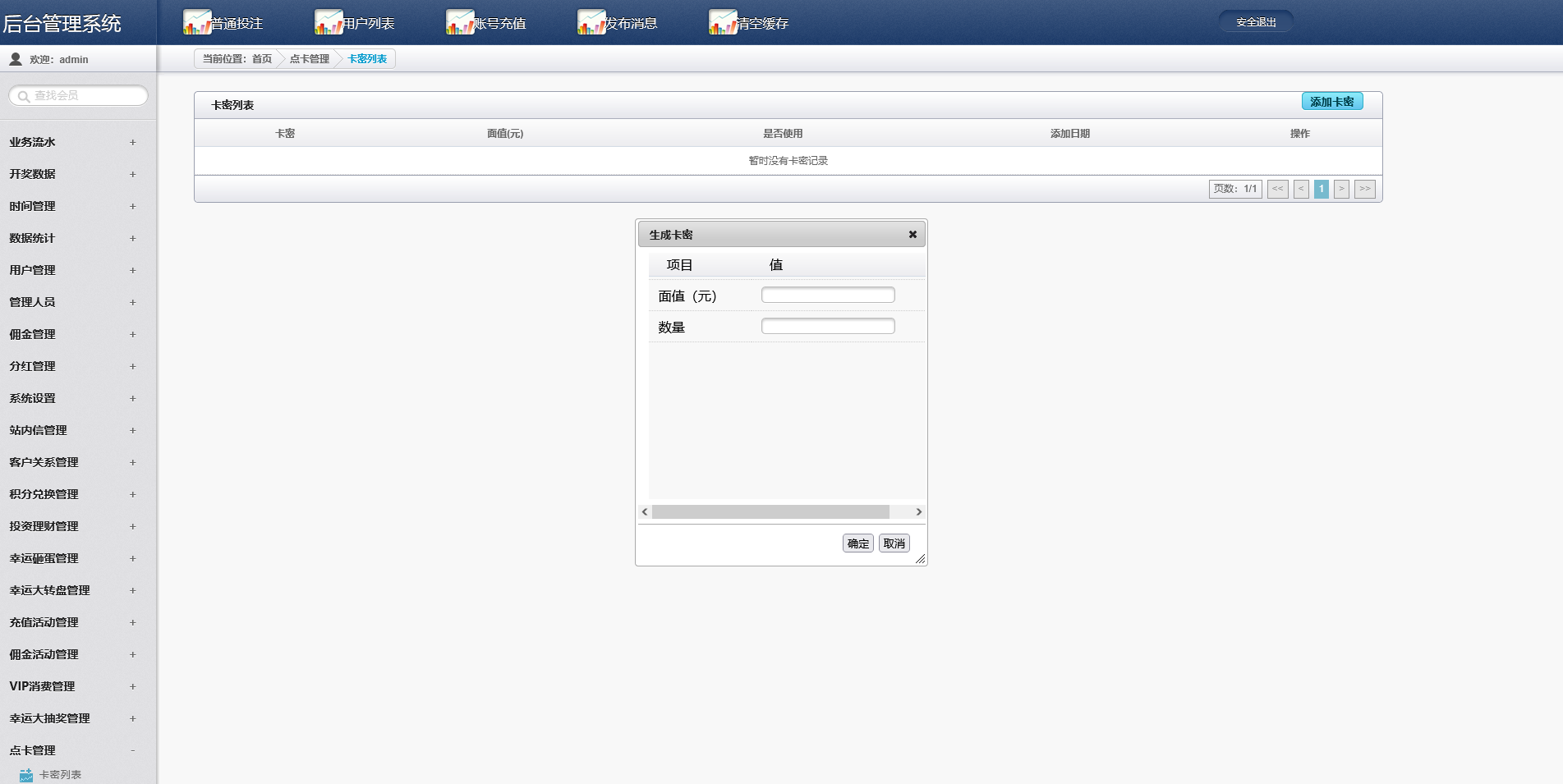The width and height of the screenshot is (1563, 784).
Task: Click the chart icon beside 发布消息
Action: [591, 22]
